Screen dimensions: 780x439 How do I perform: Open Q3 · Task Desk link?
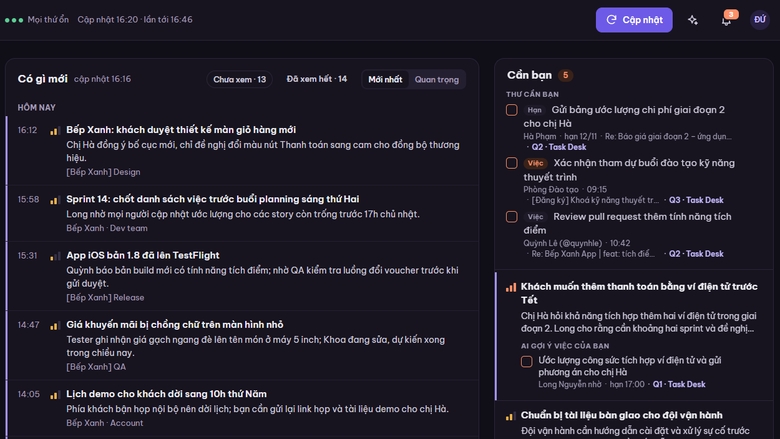click(696, 200)
